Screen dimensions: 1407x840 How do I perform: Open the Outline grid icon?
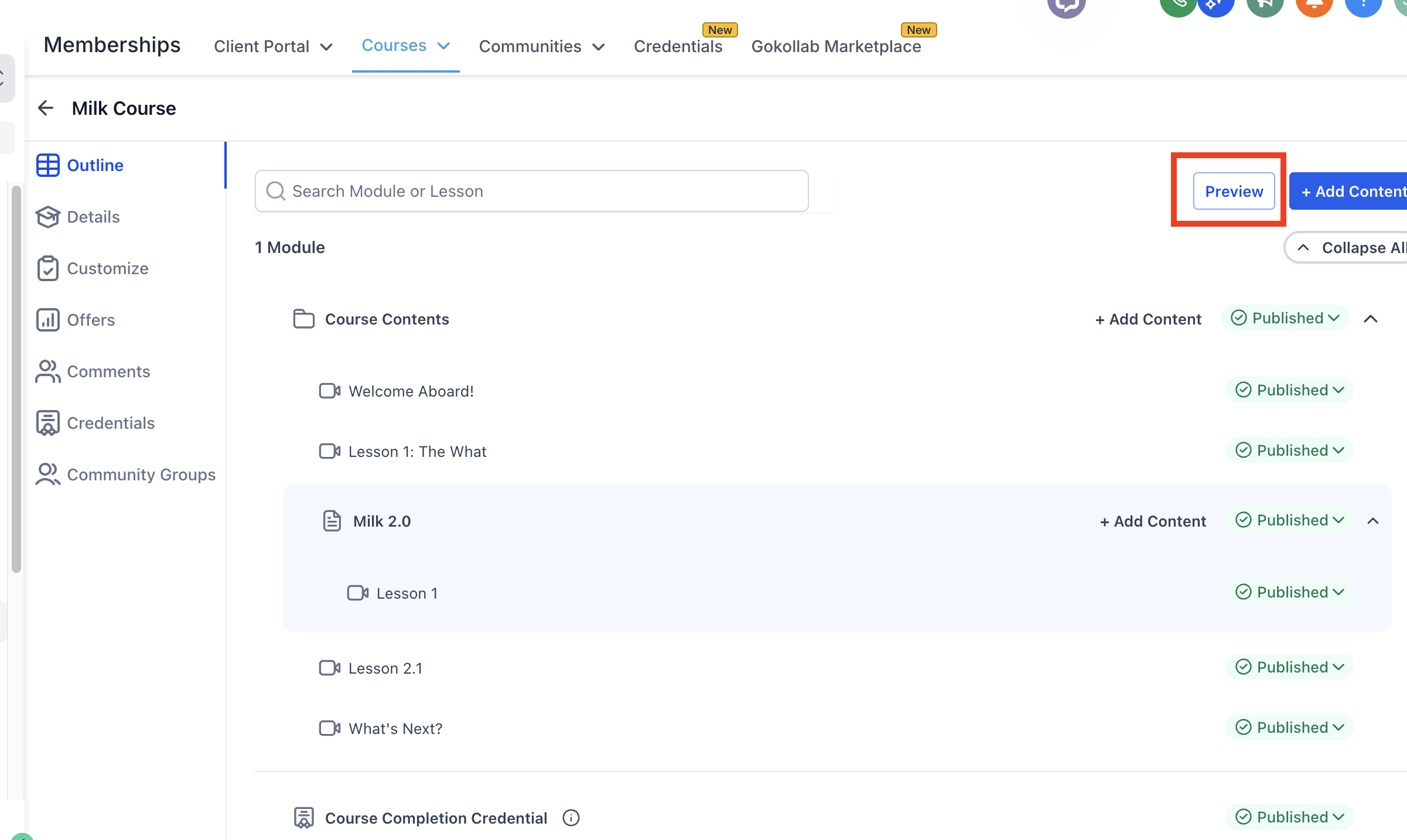(47, 165)
